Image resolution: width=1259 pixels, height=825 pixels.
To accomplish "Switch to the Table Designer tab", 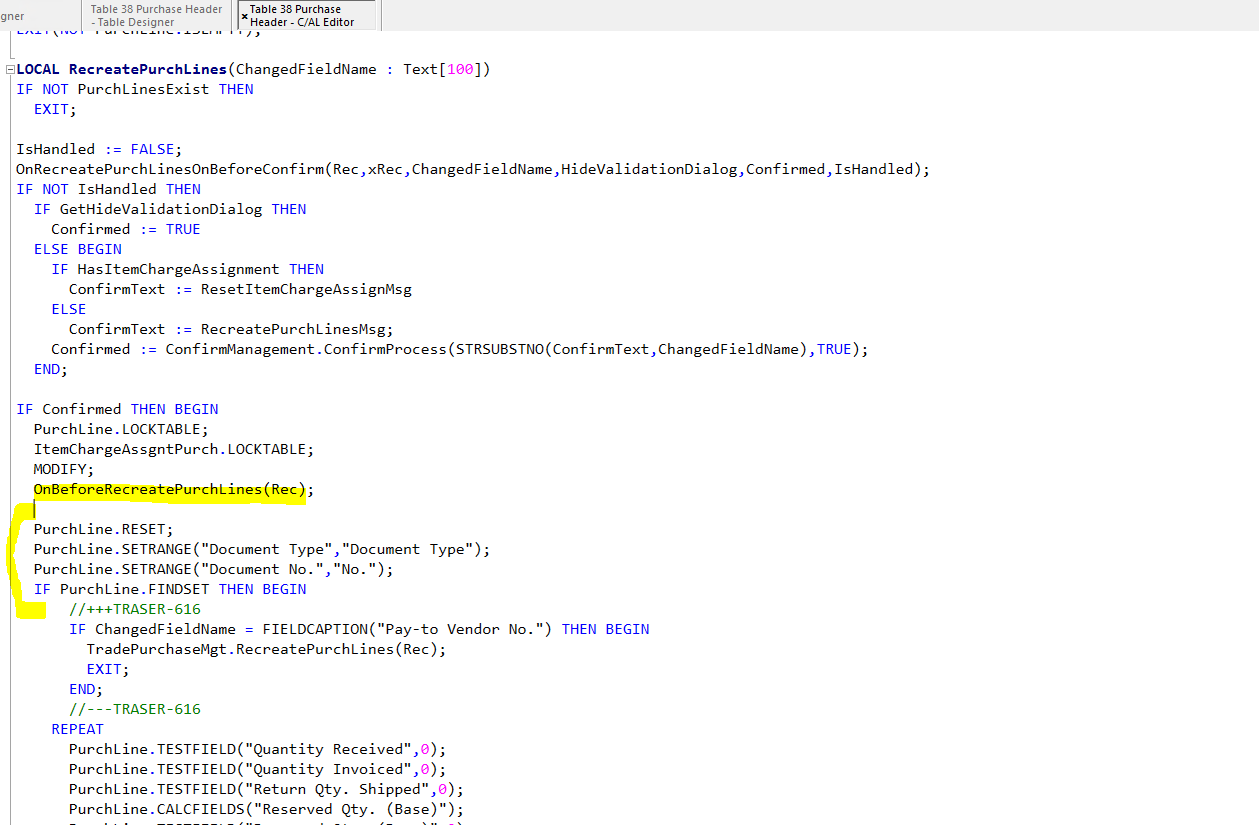I will point(155,15).
